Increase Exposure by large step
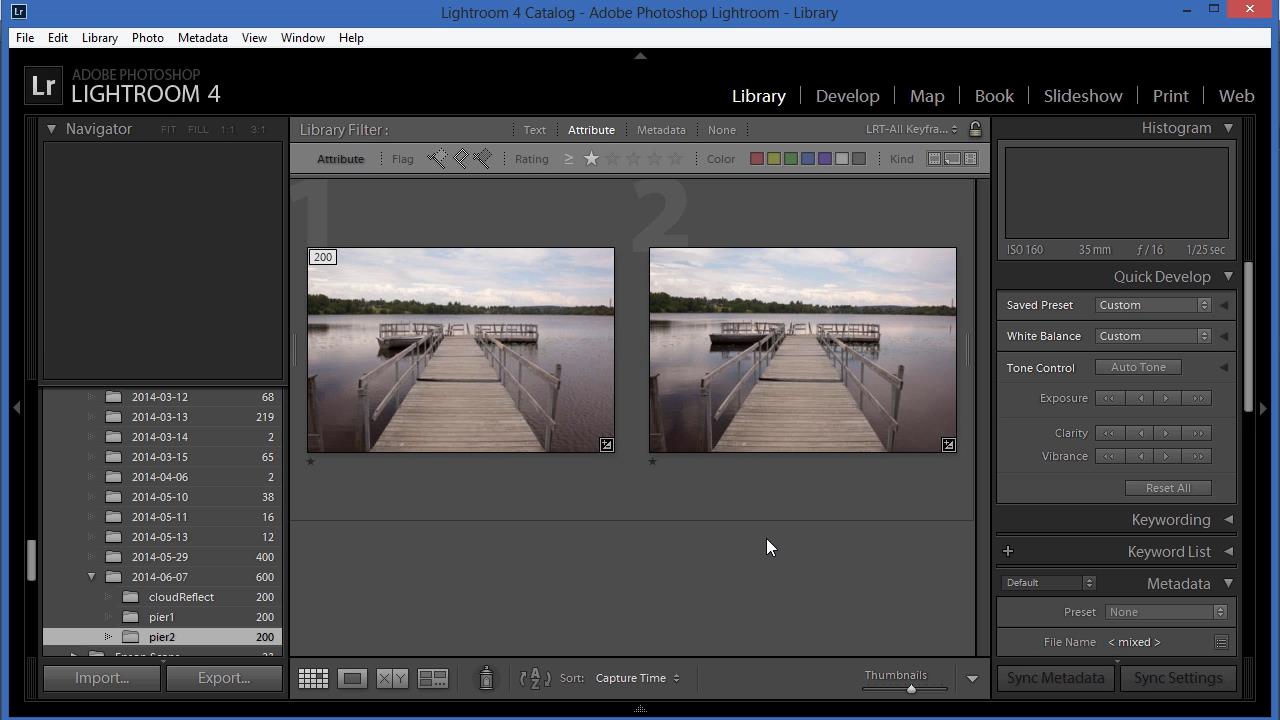This screenshot has height=720, width=1280. (1198, 398)
